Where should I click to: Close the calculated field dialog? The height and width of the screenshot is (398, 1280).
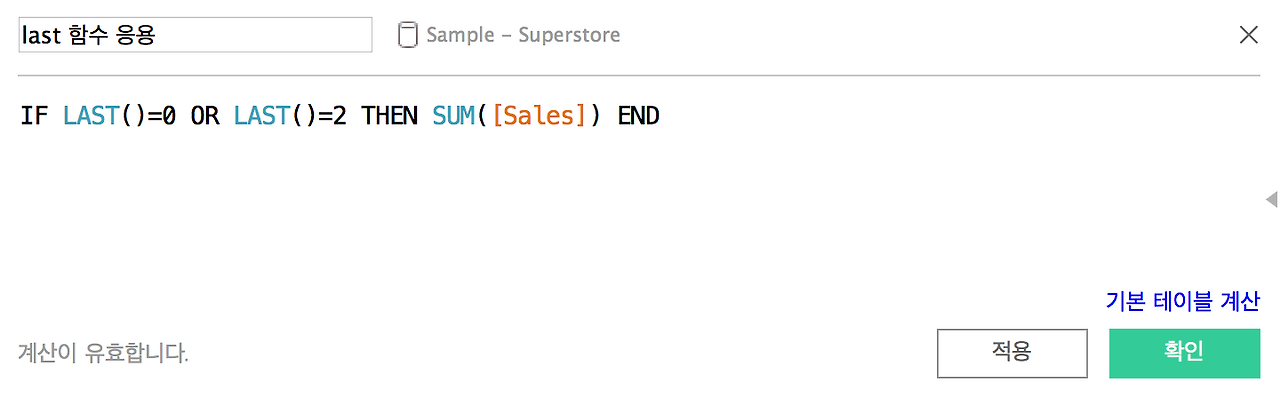[1249, 35]
